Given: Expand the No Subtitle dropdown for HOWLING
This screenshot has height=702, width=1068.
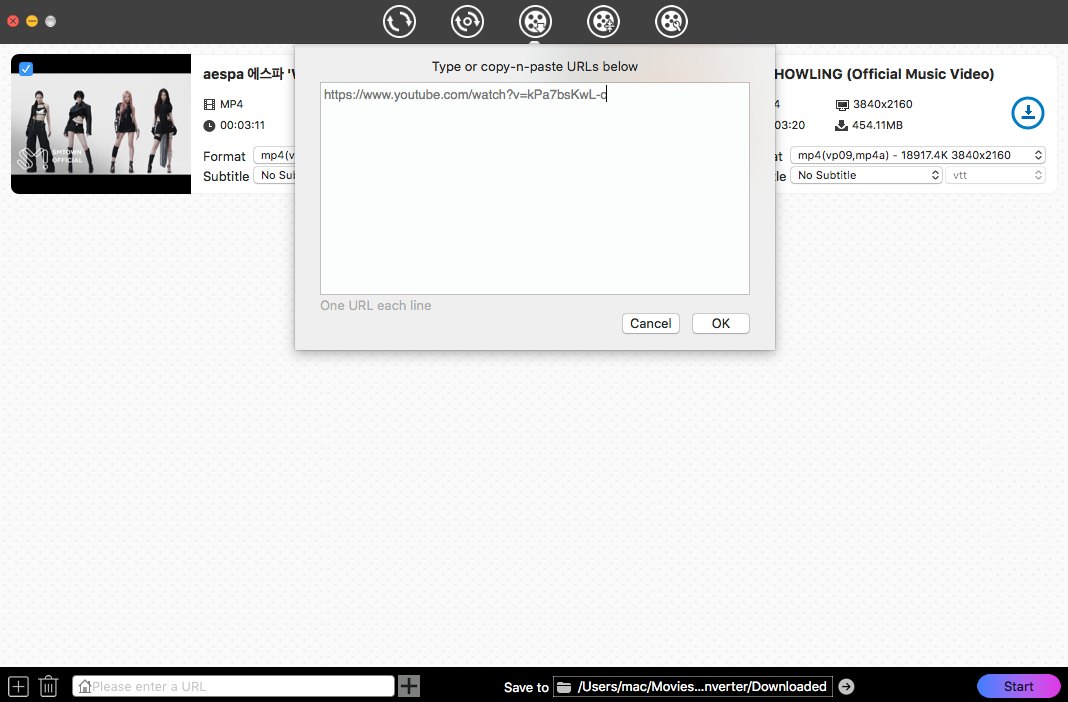Looking at the screenshot, I should 866,175.
